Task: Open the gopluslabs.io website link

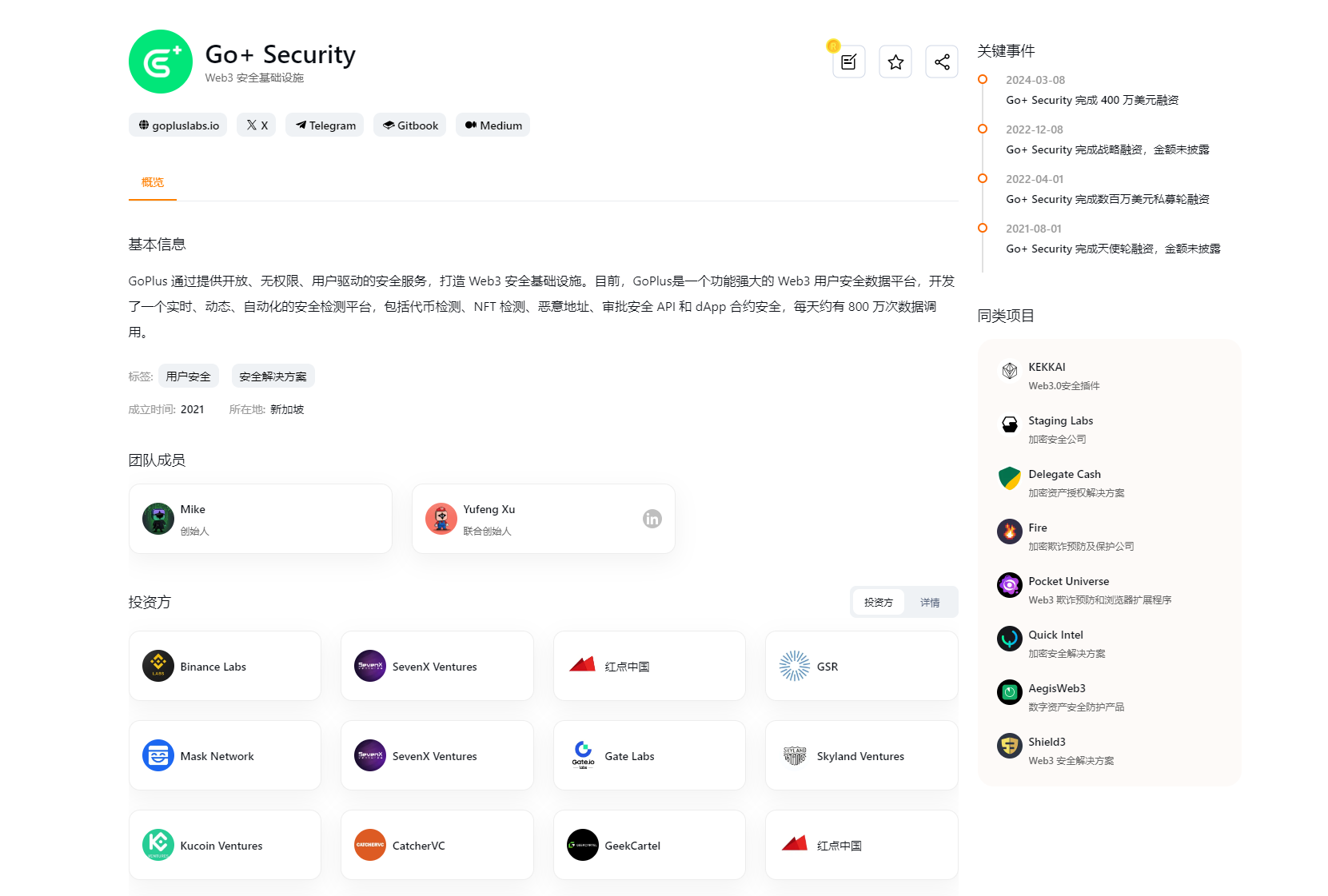Action: pyautogui.click(x=178, y=125)
